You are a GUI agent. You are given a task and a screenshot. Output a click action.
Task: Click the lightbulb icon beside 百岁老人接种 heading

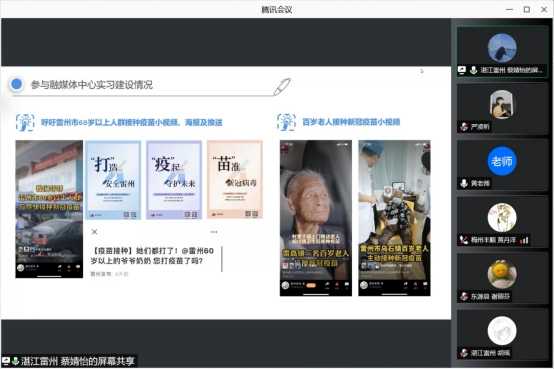click(x=287, y=122)
